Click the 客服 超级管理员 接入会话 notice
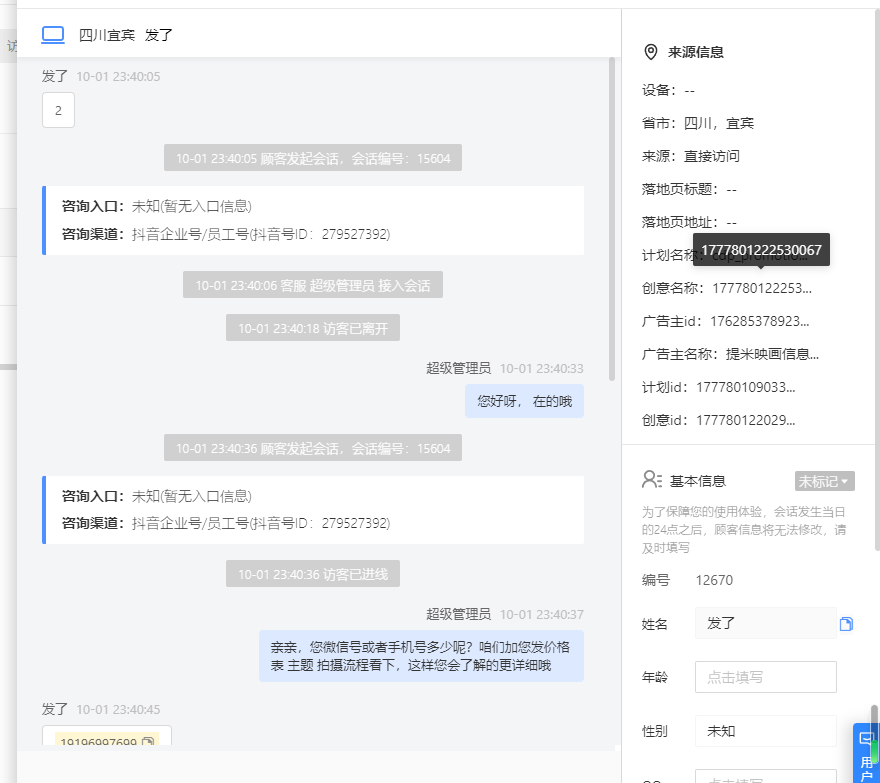This screenshot has width=880, height=783. click(313, 285)
